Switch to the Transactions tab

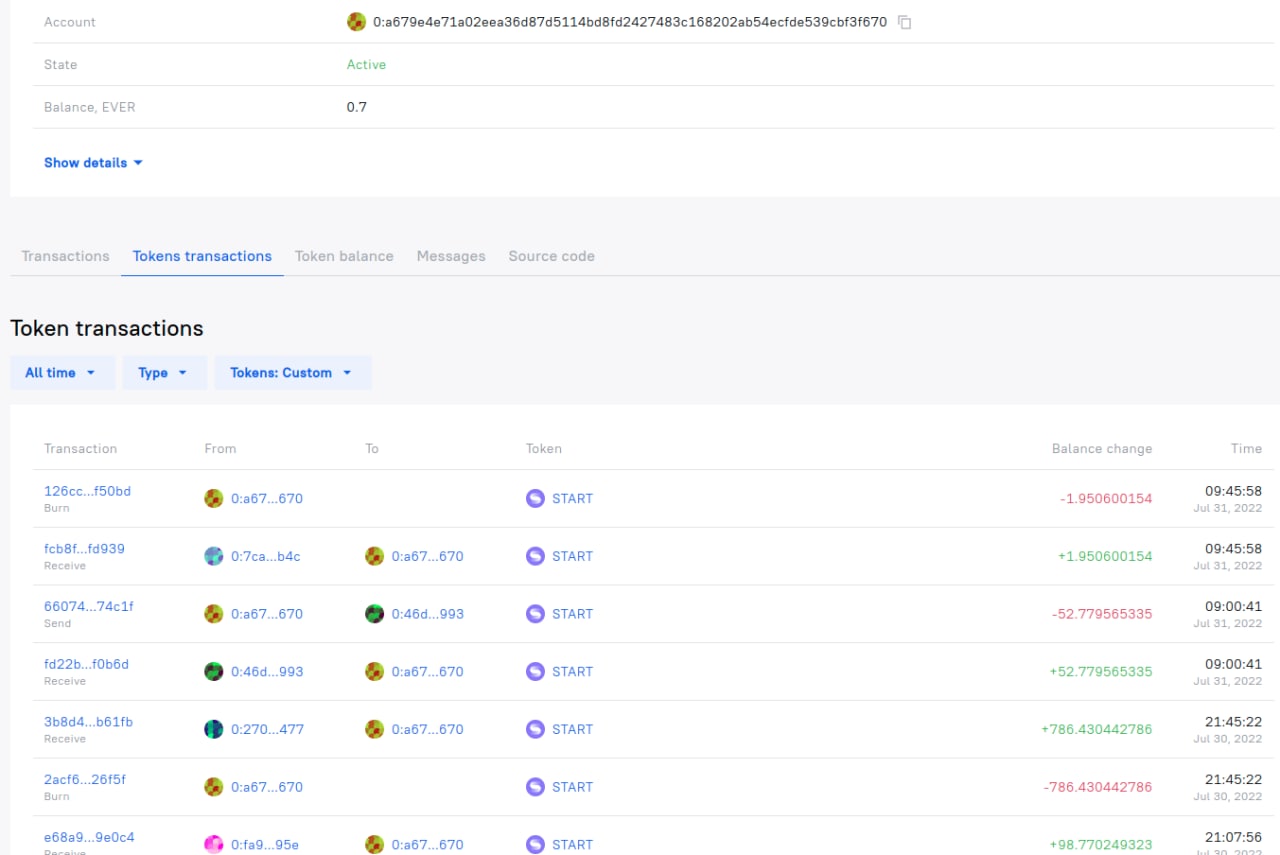pos(65,256)
